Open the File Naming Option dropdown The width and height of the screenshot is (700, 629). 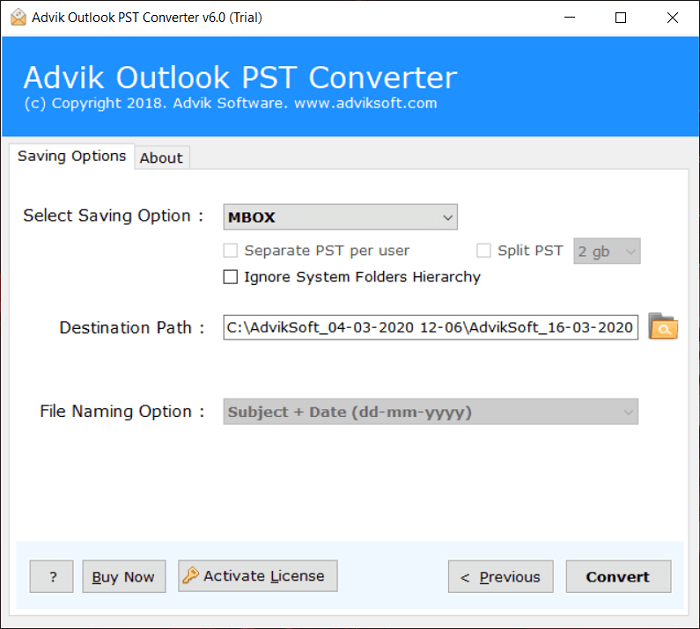(430, 412)
